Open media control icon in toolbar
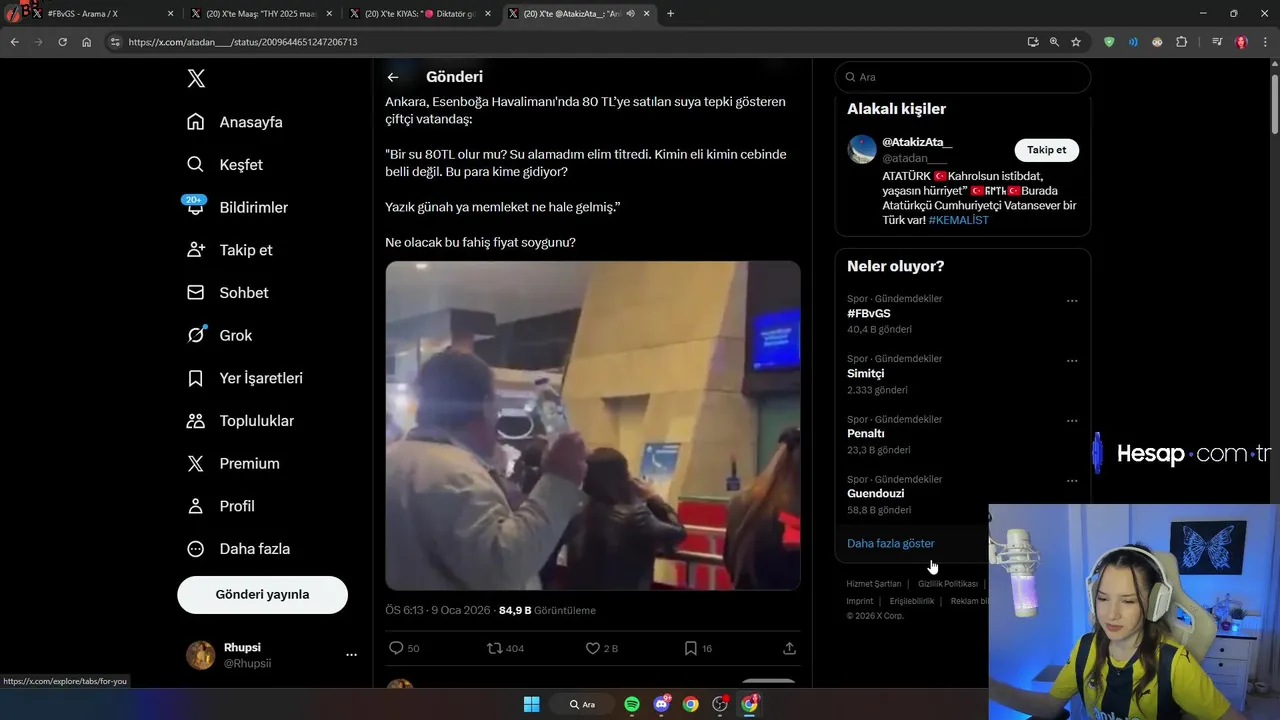Image resolution: width=1280 pixels, height=720 pixels. (x=1217, y=42)
